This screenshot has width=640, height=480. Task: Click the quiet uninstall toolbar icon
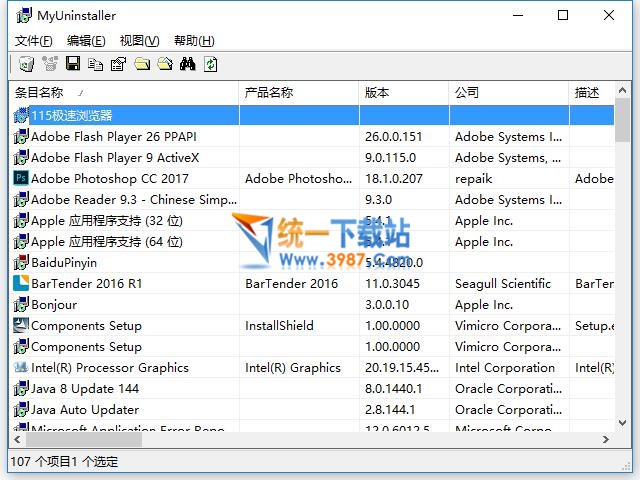click(50, 64)
